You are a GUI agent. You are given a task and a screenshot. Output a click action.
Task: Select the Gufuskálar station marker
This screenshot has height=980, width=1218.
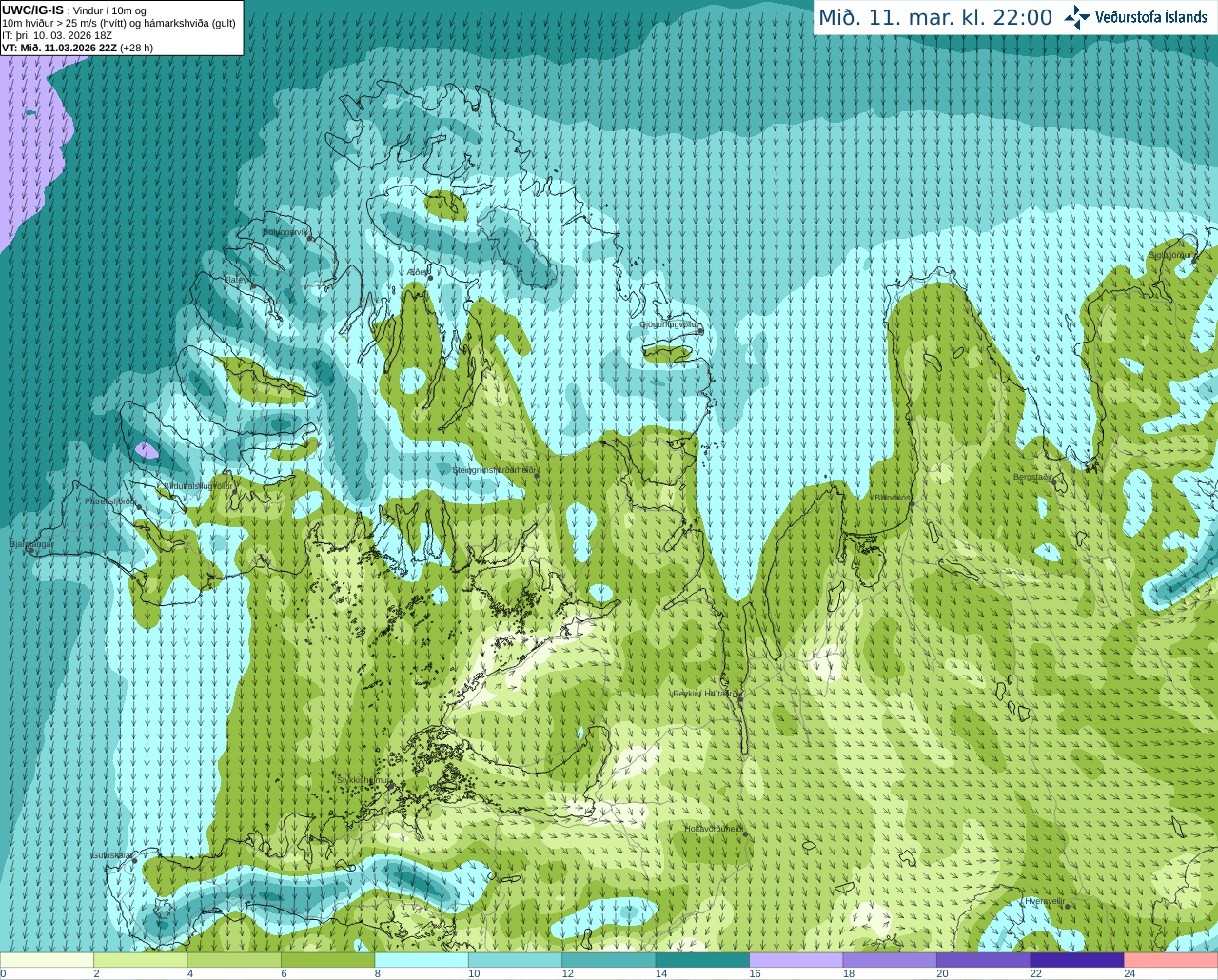(x=134, y=861)
